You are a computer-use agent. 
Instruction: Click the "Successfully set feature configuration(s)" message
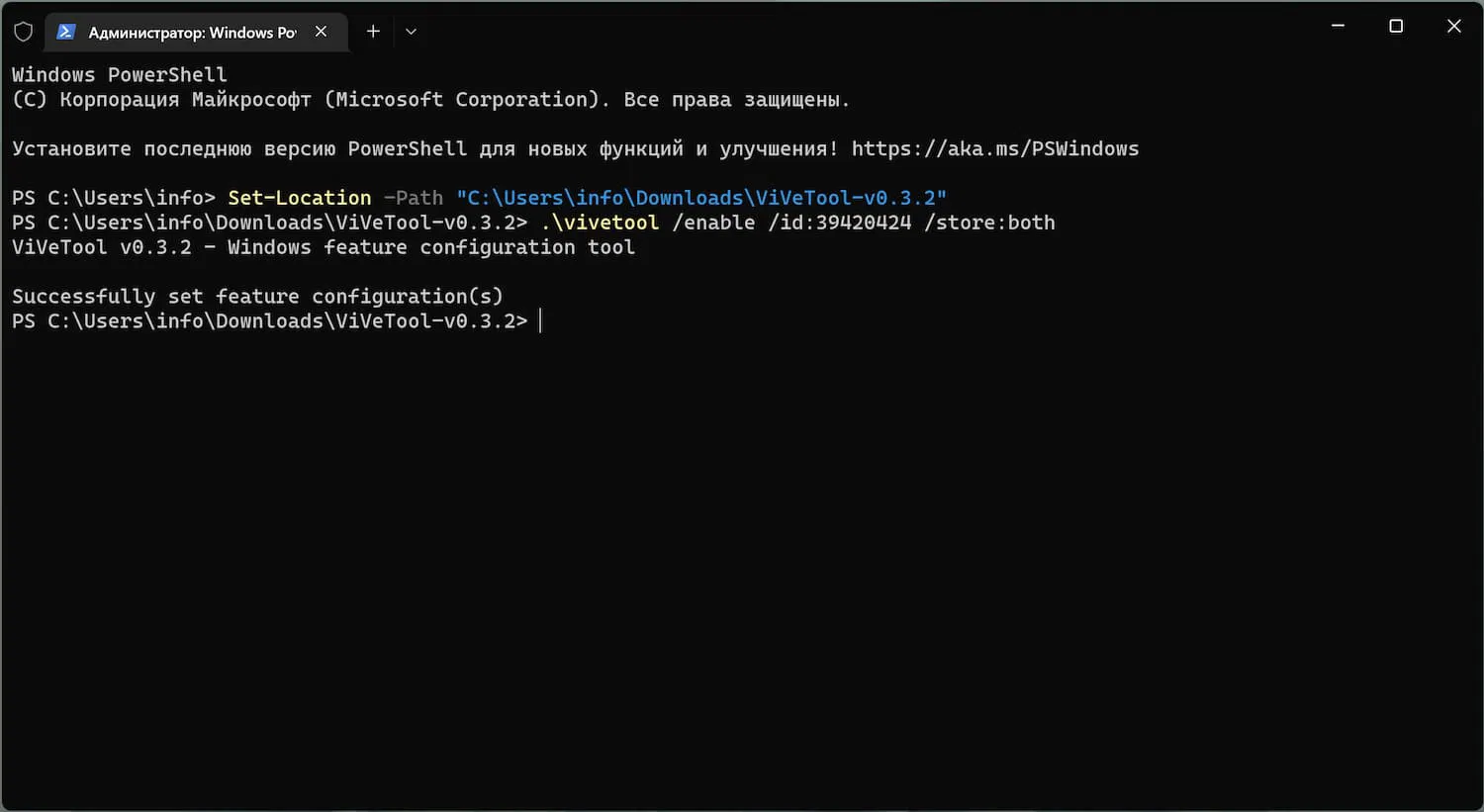(257, 297)
